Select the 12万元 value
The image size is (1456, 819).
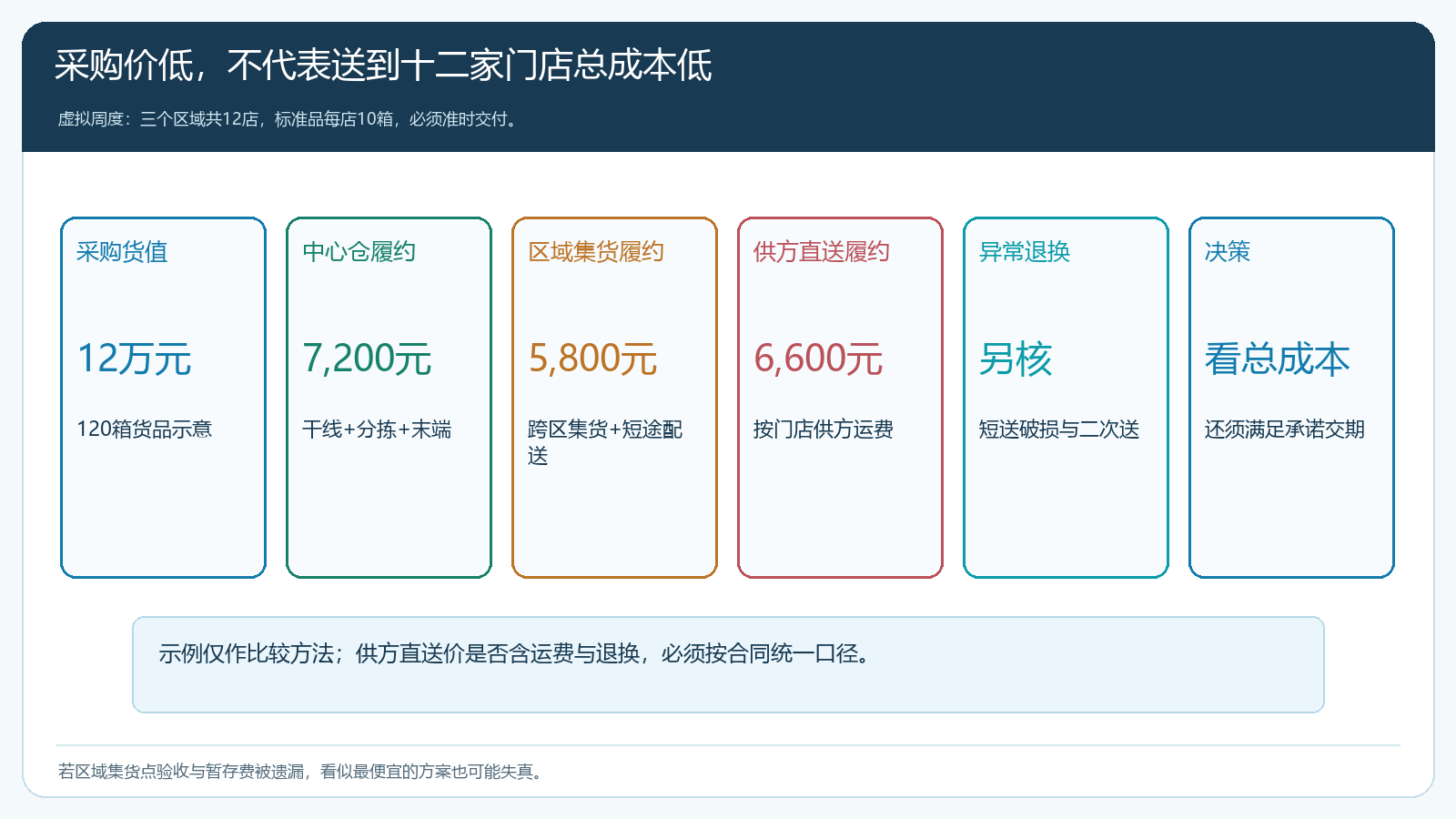[x=134, y=359]
